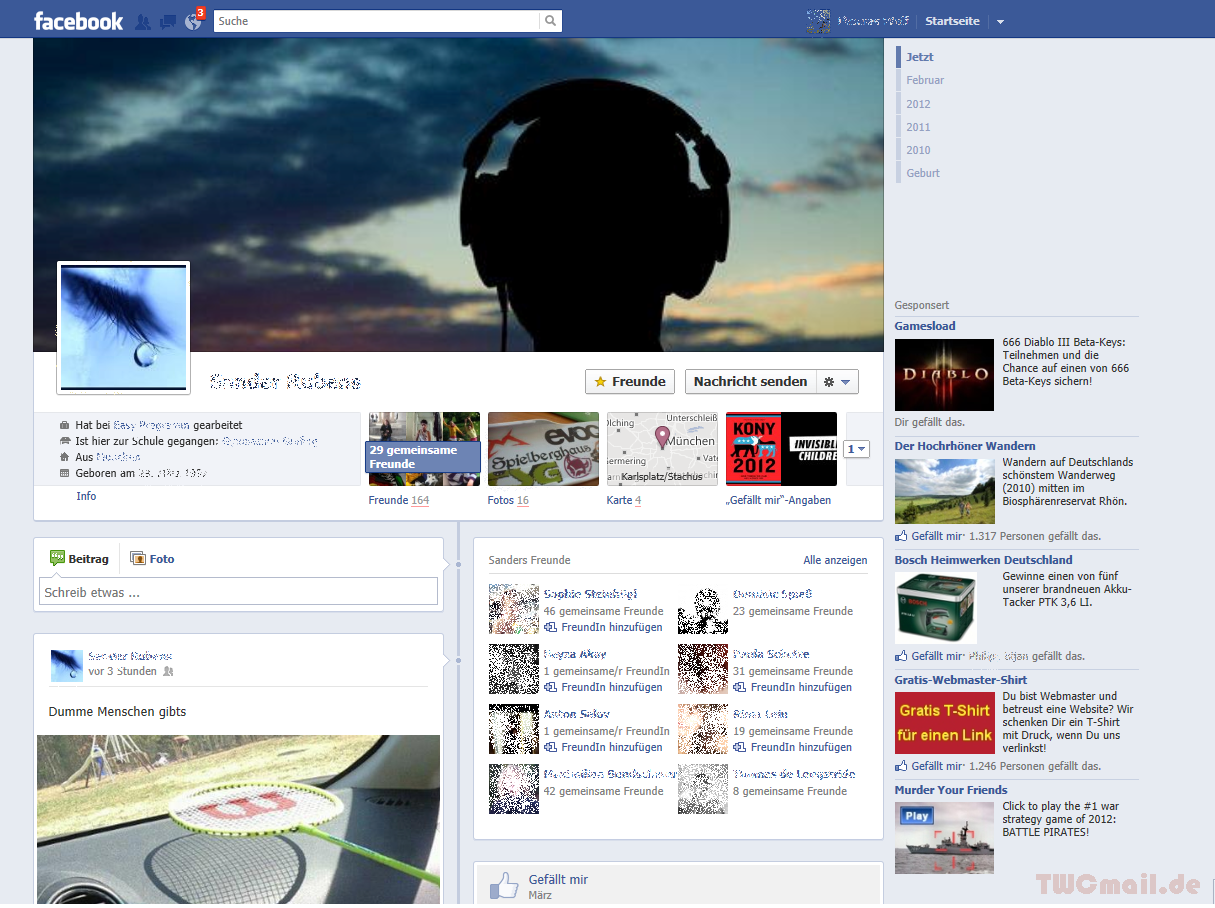Go to Startseite in top bar
The width and height of the screenshot is (1215, 908).
pyautogui.click(x=952, y=21)
